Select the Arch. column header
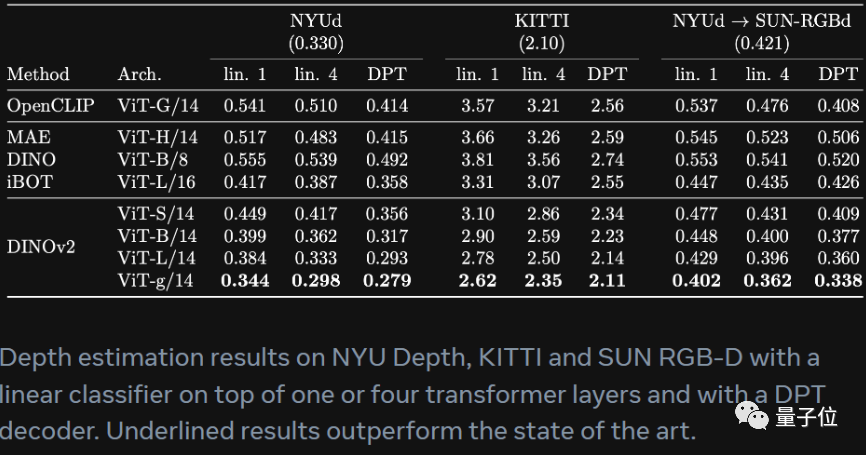 tap(139, 74)
